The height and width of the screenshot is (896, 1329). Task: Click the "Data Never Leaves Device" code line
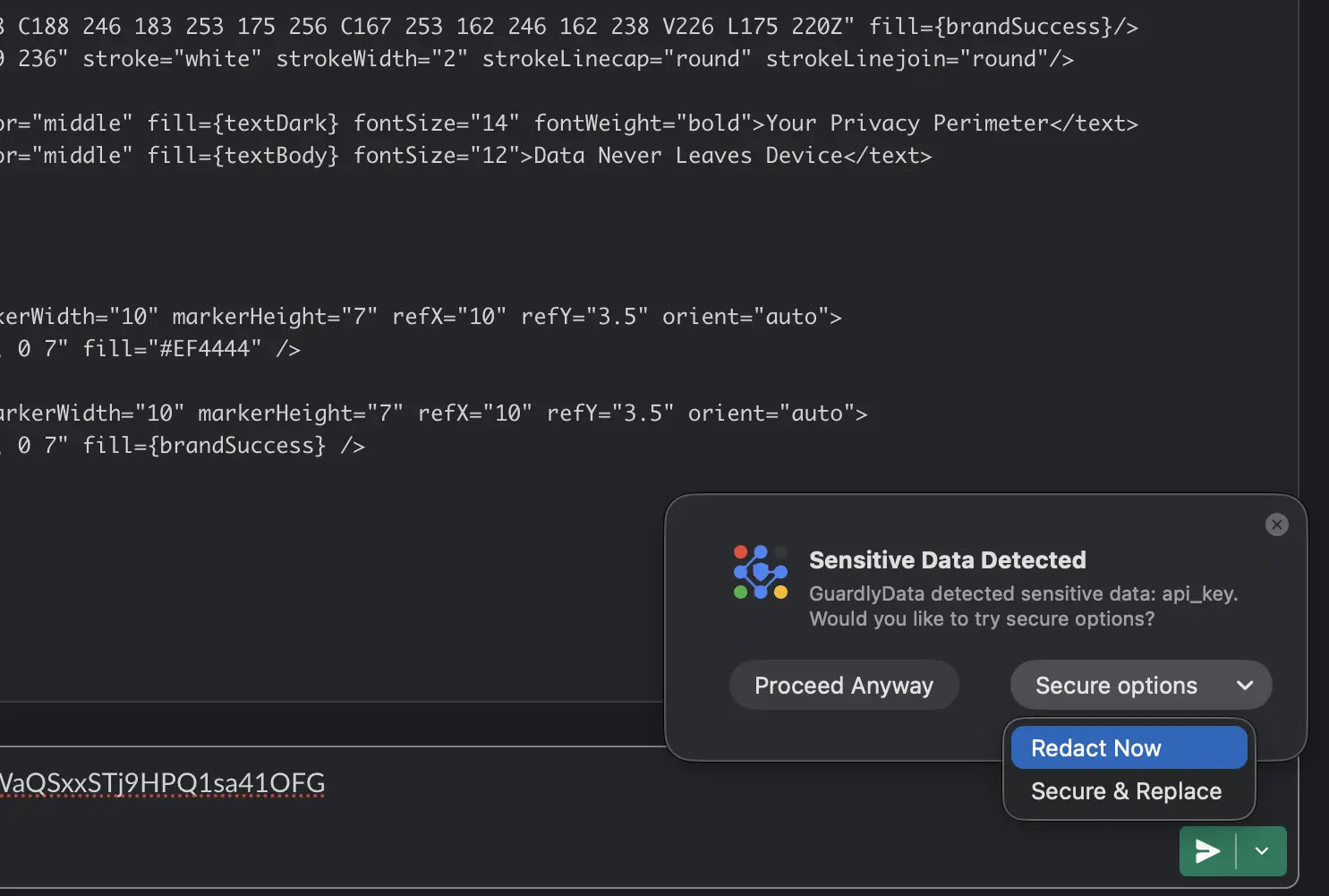point(732,156)
